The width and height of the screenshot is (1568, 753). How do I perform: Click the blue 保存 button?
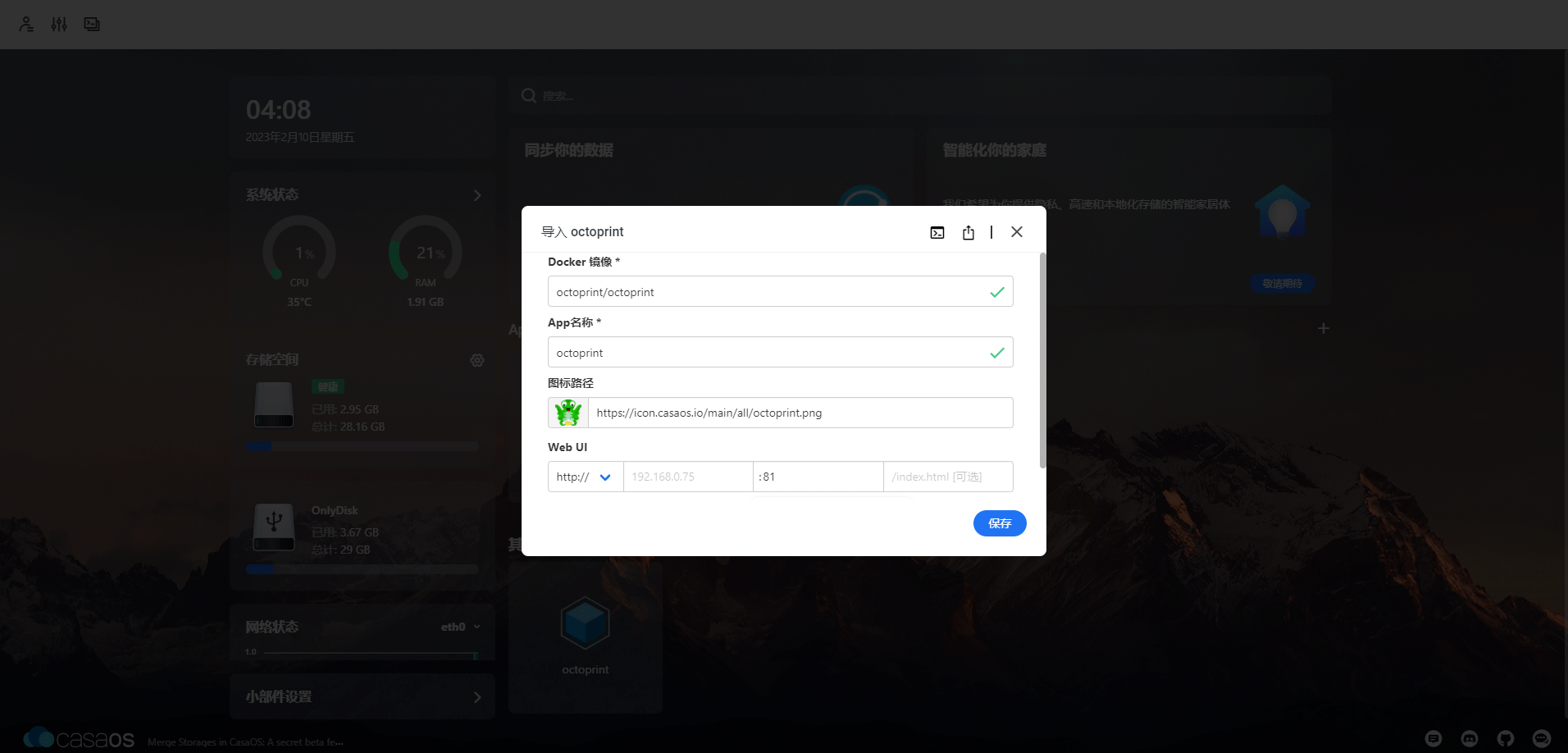(x=1000, y=523)
